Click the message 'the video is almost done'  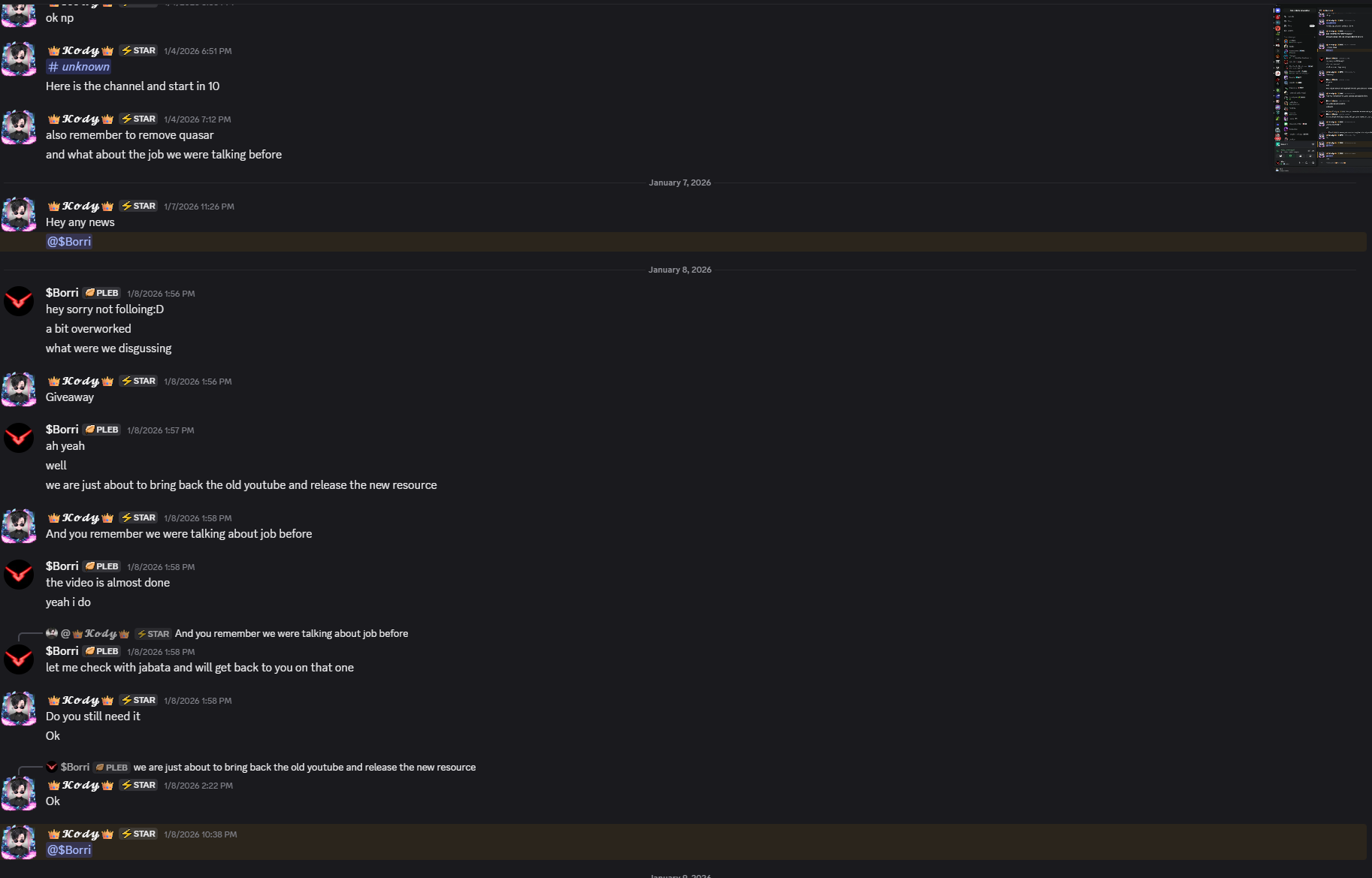point(108,583)
